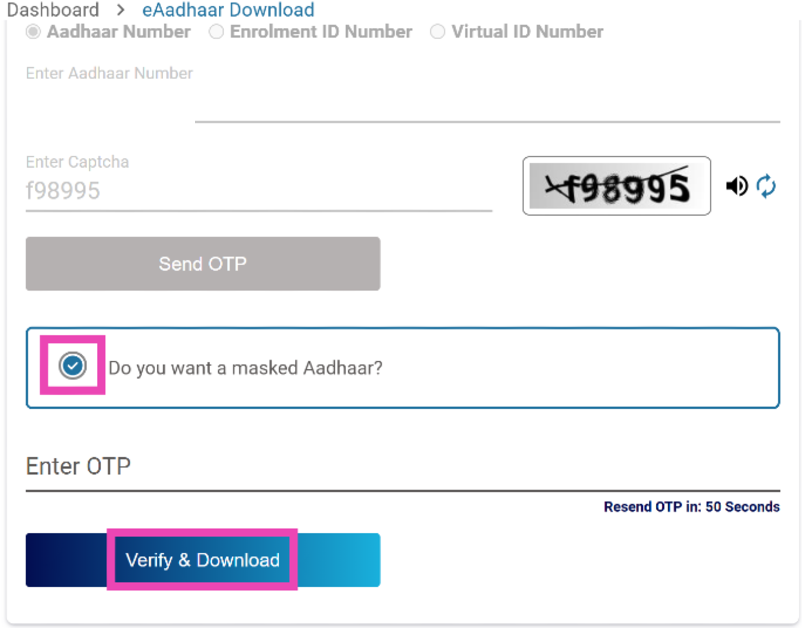The height and width of the screenshot is (628, 802).
Task: Click the 'Virtual ID Number' label text
Action: tap(527, 32)
